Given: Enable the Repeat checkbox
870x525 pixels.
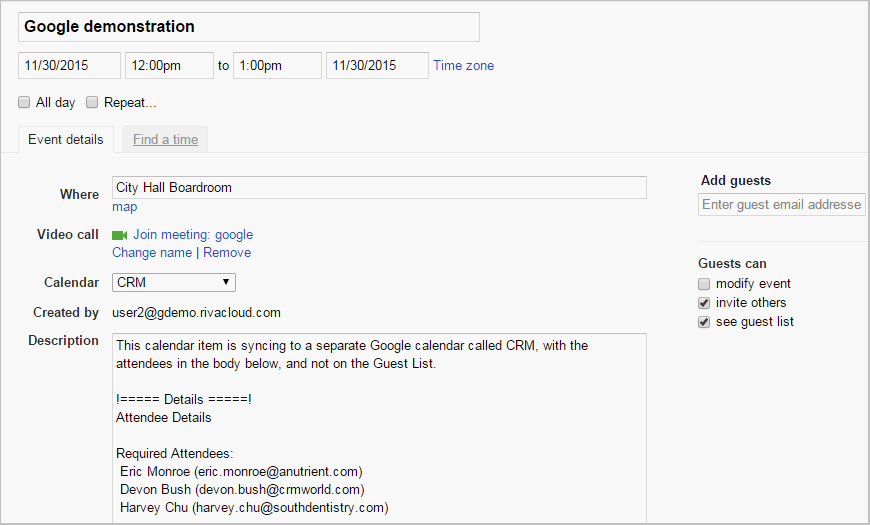Looking at the screenshot, I should point(92,102).
